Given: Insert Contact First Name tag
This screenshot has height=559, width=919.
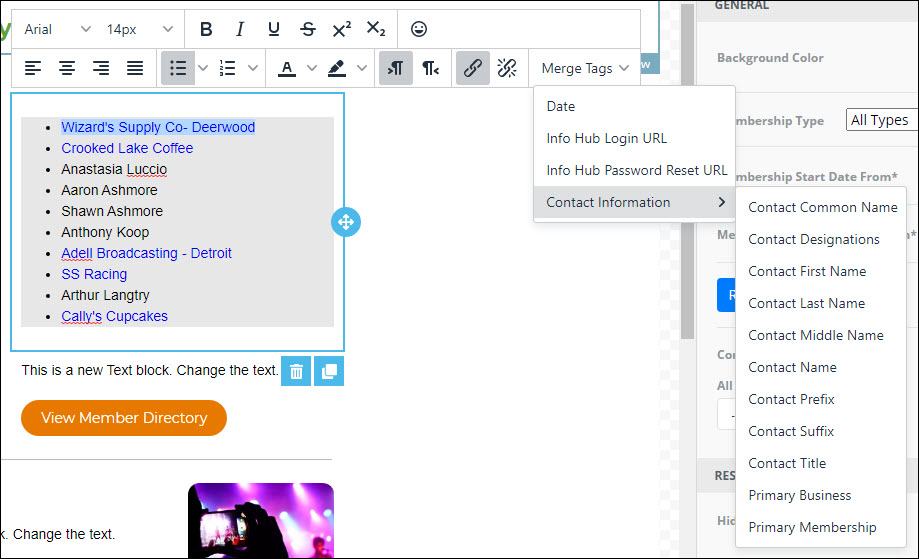Looking at the screenshot, I should point(821,271).
